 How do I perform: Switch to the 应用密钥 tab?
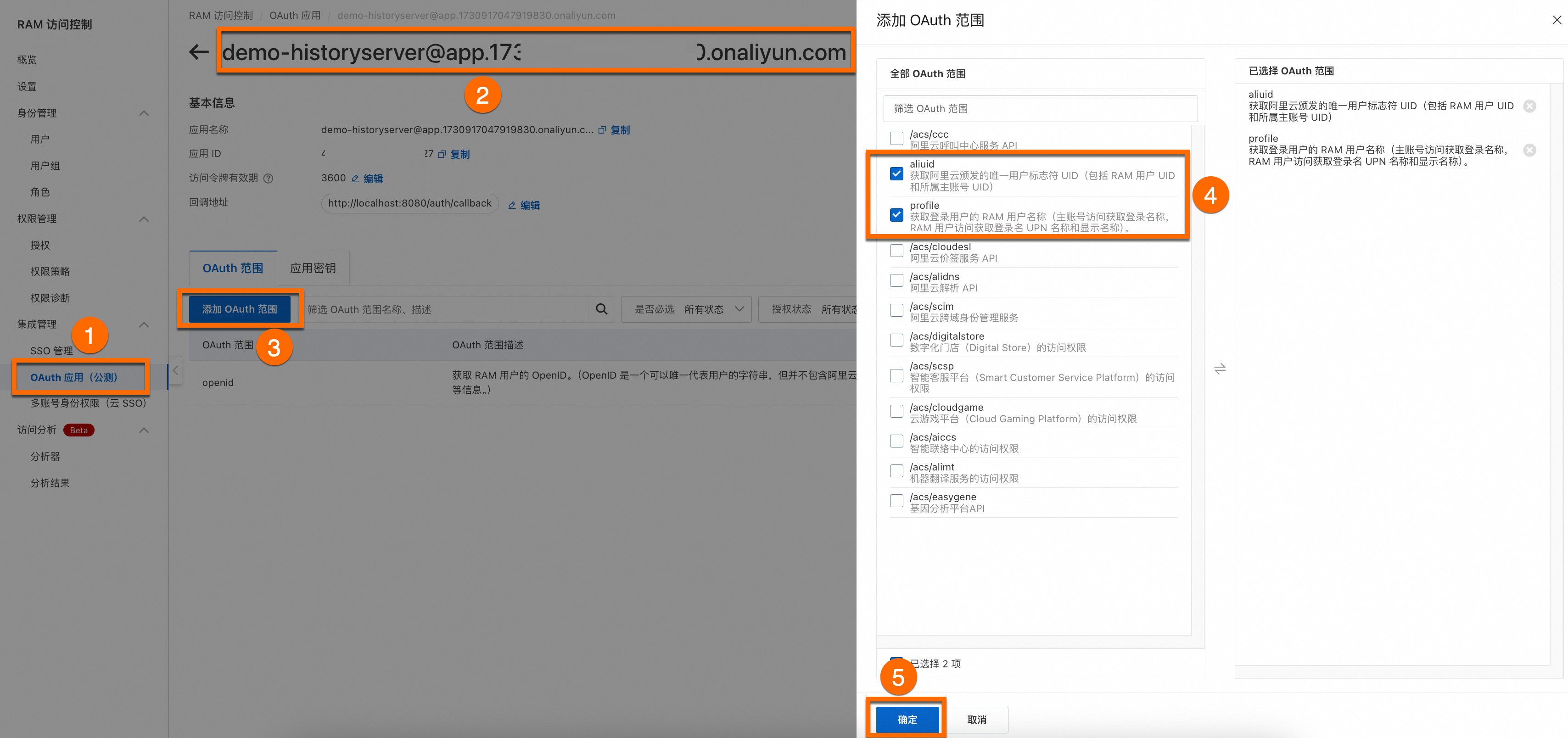pyautogui.click(x=313, y=268)
